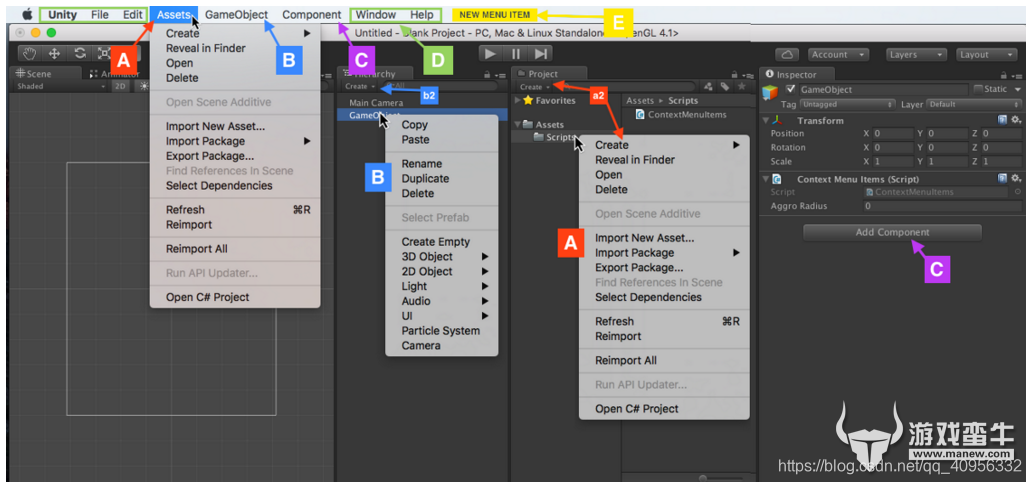1032x485 pixels.
Task: Select the Rotate tool in toolbar
Action: click(x=80, y=54)
